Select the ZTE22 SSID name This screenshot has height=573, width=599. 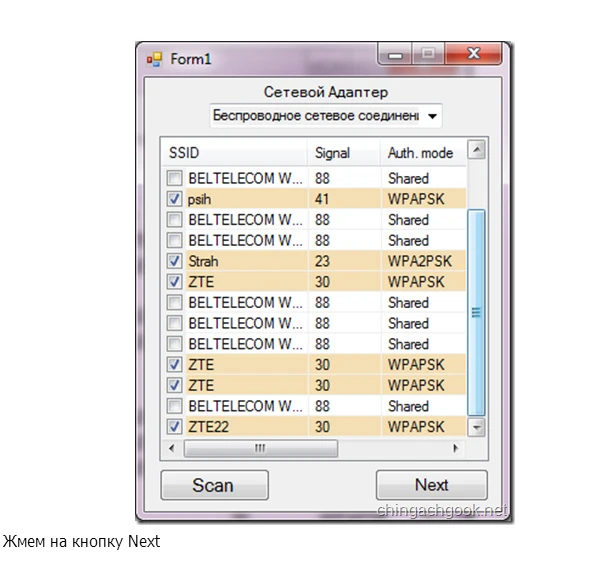click(x=208, y=427)
